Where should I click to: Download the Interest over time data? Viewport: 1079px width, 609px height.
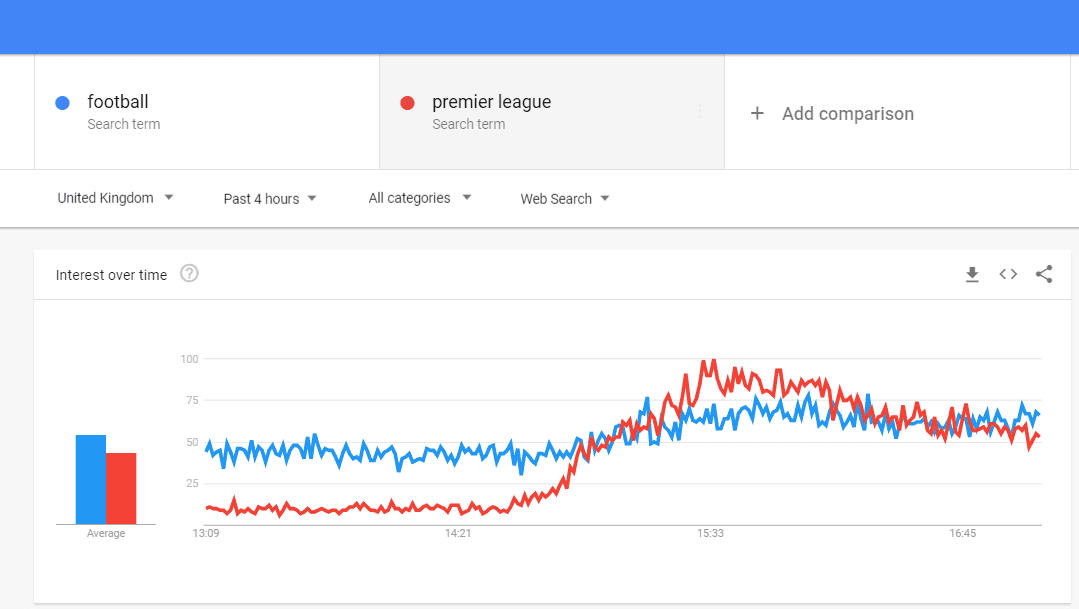point(972,275)
